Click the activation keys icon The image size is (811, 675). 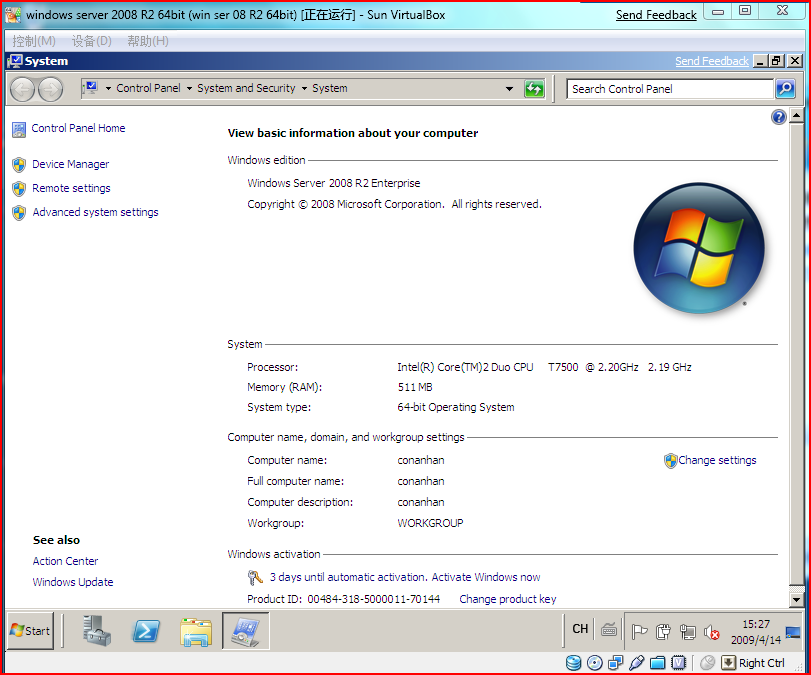[x=254, y=577]
